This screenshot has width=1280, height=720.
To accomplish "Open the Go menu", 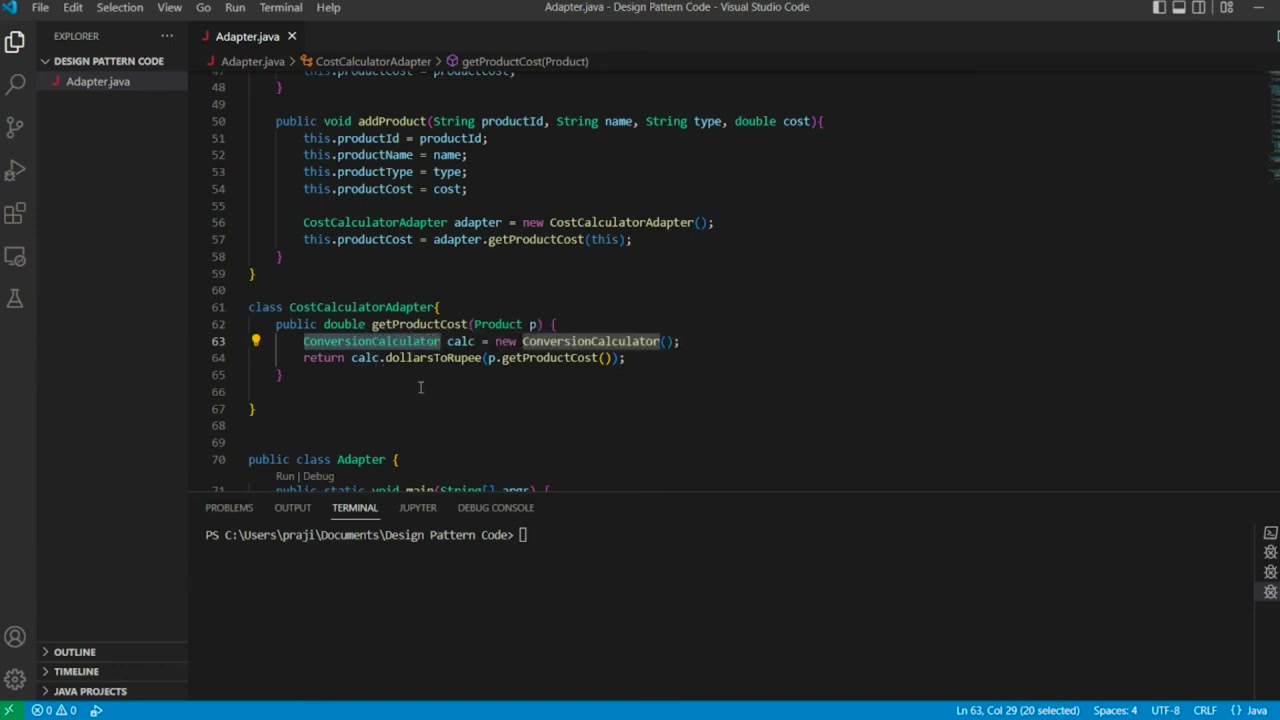I will 203,7.
